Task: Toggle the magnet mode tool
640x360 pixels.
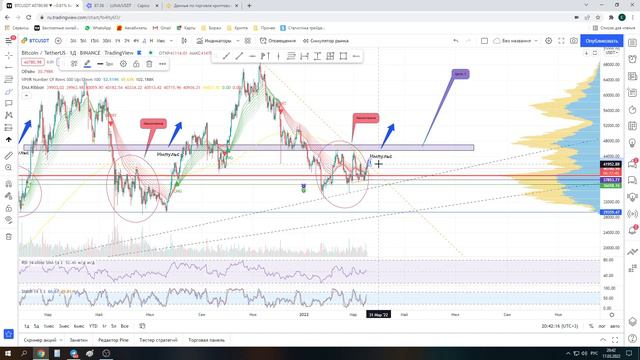Action: click(9, 184)
